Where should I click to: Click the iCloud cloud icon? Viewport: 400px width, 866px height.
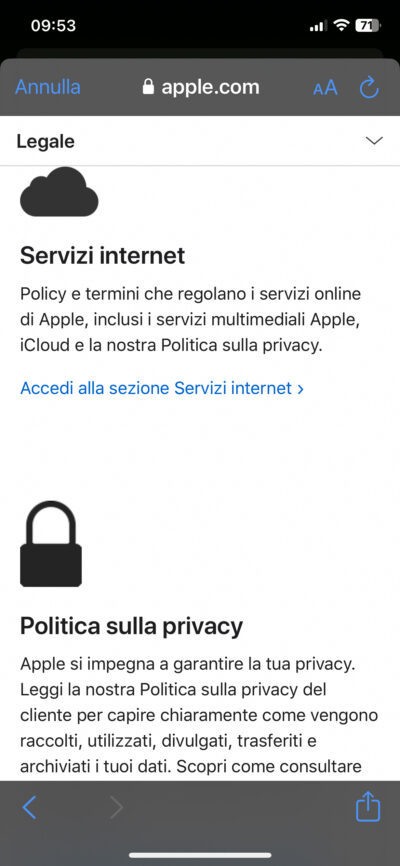[x=59, y=191]
